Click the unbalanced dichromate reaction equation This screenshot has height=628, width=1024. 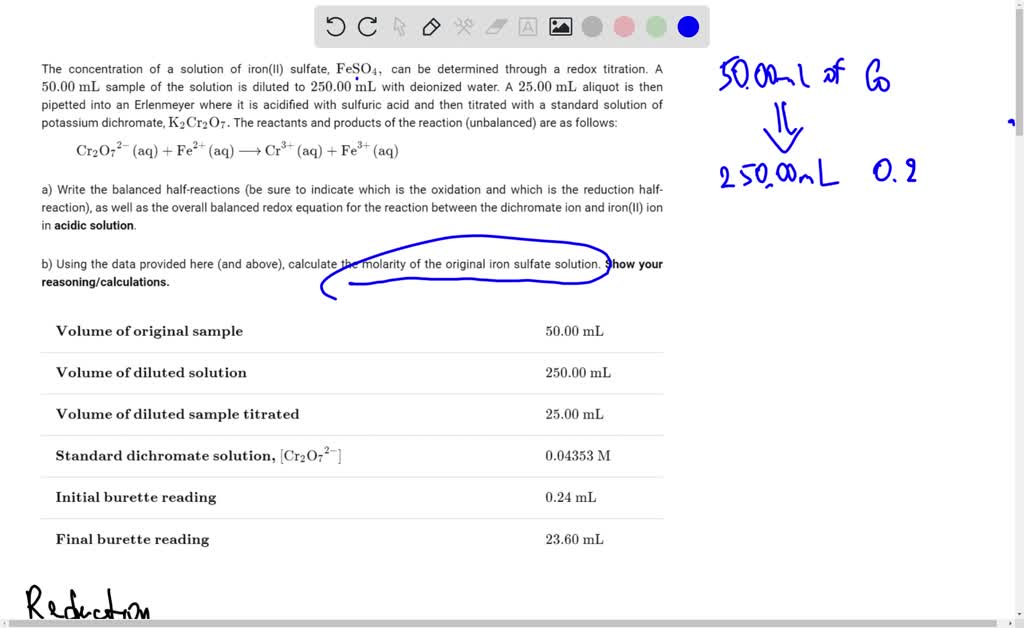click(x=237, y=150)
